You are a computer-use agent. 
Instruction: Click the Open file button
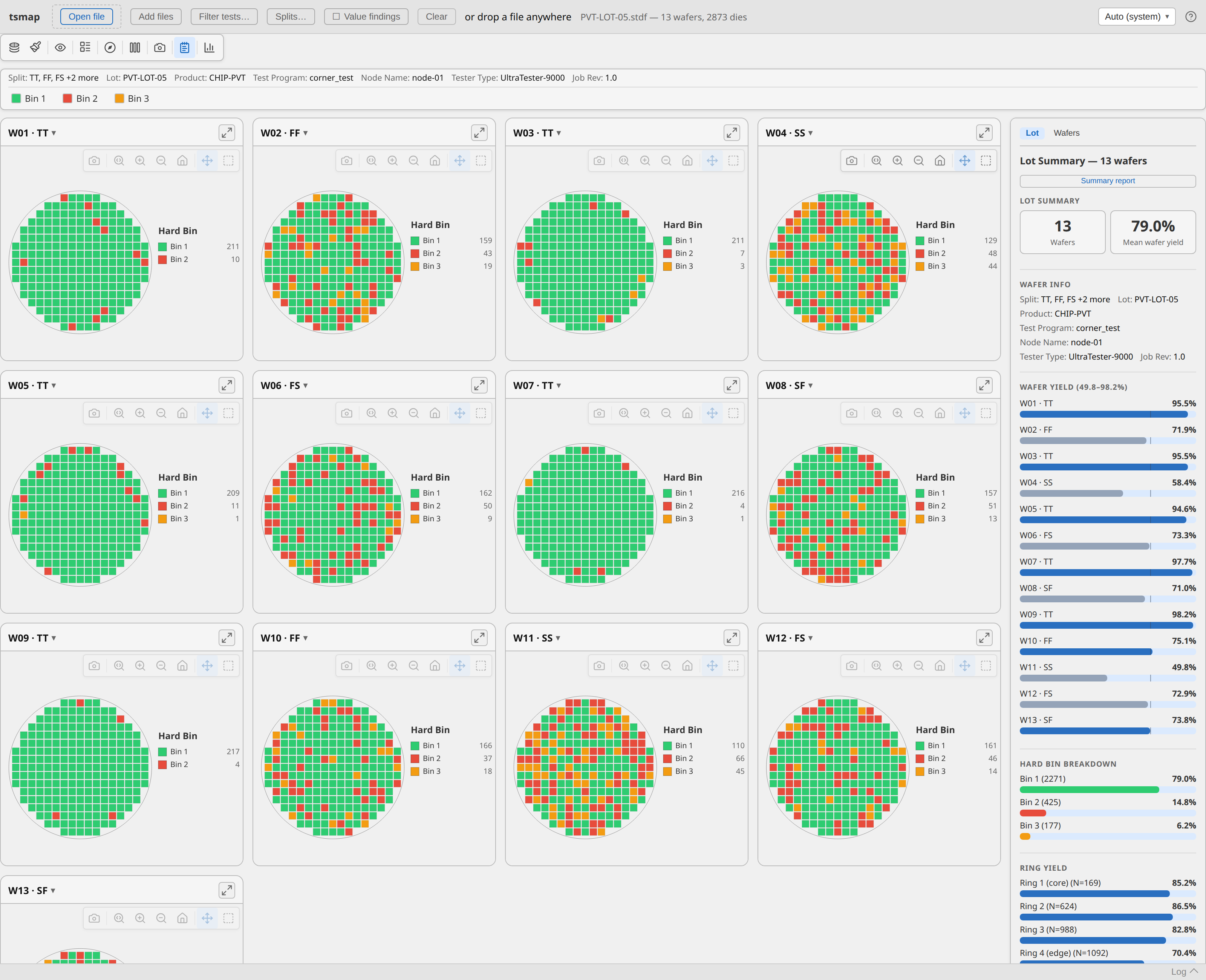point(86,16)
